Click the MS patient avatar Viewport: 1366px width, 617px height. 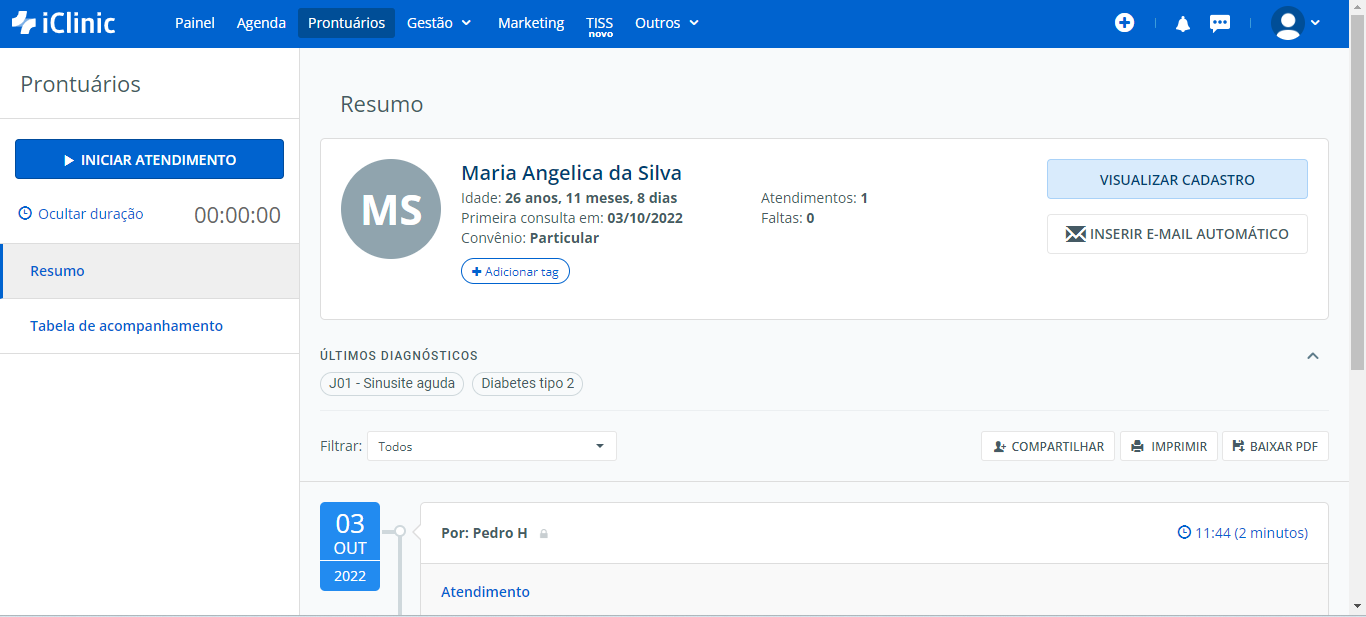[390, 209]
